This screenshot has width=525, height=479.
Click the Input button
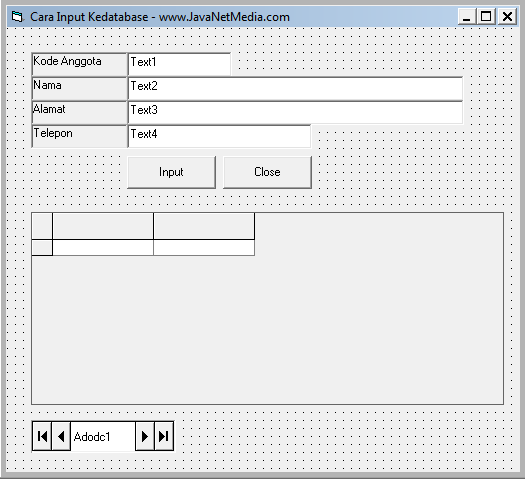(171, 172)
